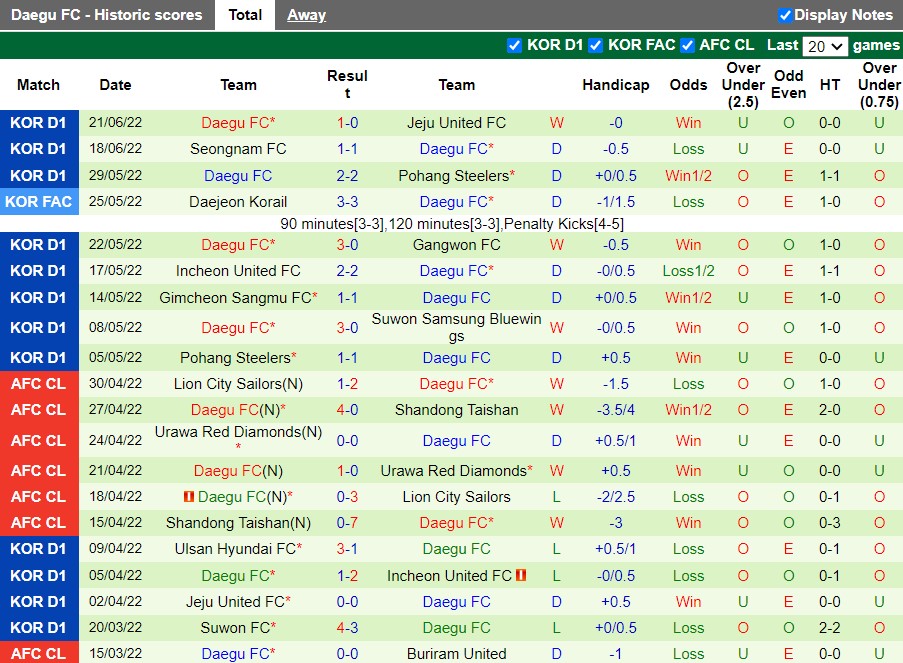
Task: Open the Pohang Steelers team link
Action: (455, 175)
